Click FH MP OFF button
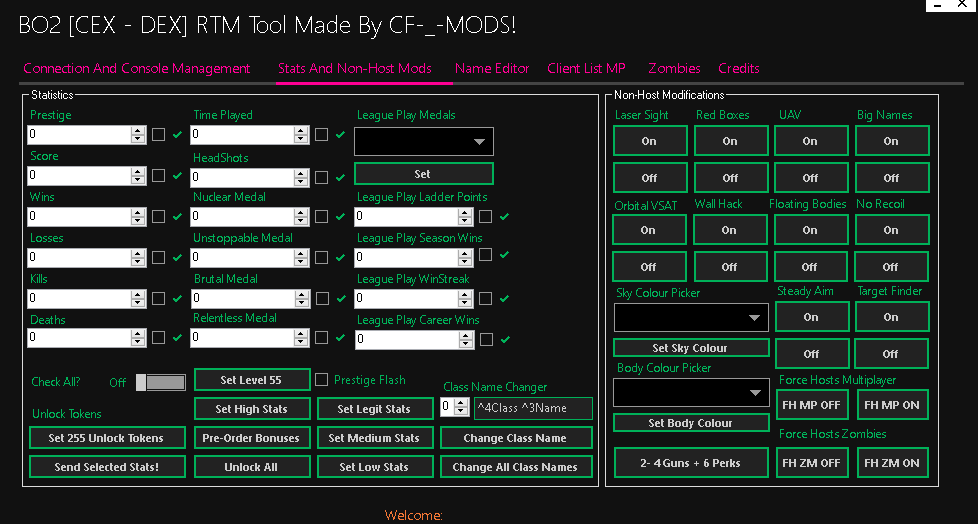Image resolution: width=978 pixels, height=524 pixels. 812,405
